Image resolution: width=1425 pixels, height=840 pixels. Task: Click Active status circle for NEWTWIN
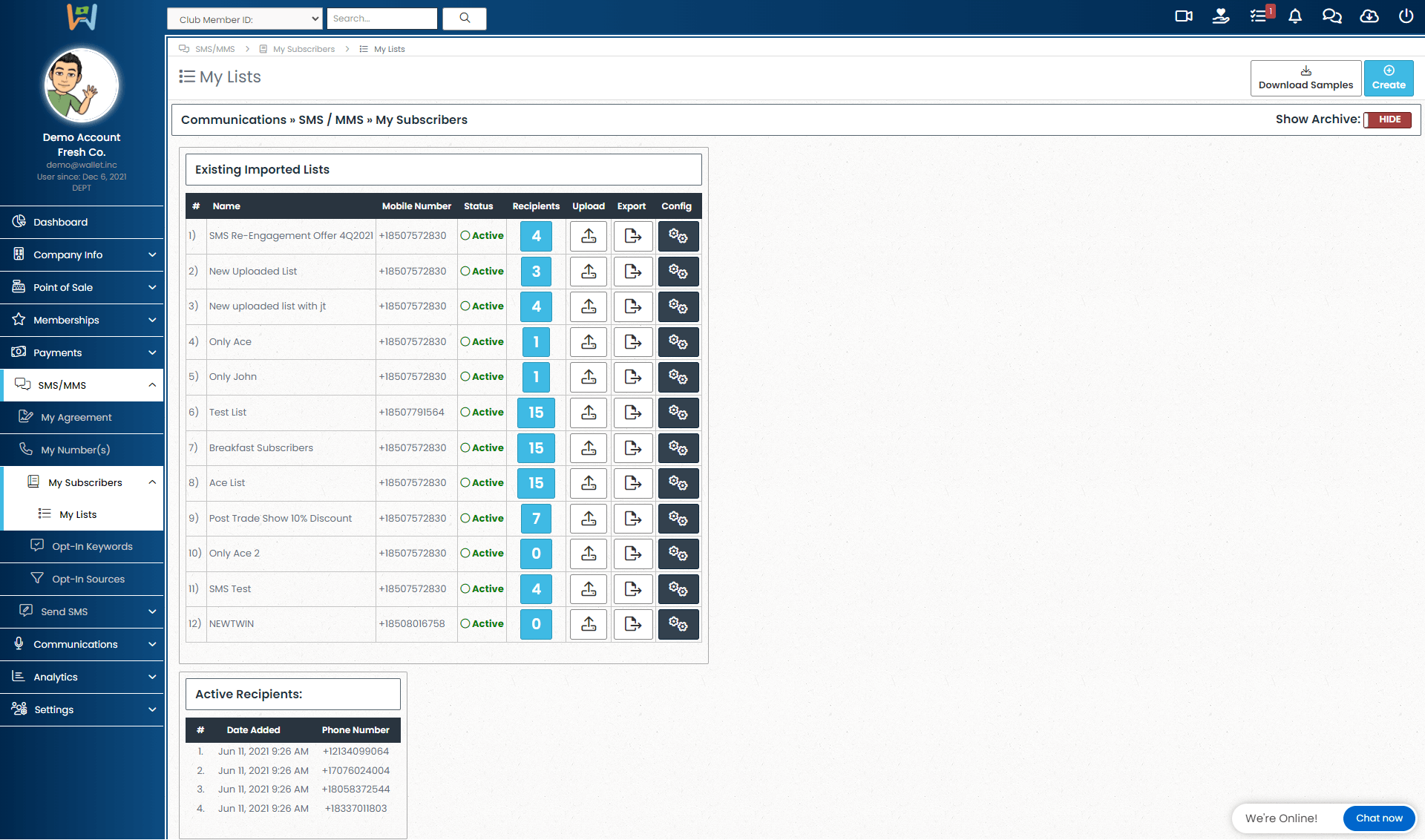465,624
